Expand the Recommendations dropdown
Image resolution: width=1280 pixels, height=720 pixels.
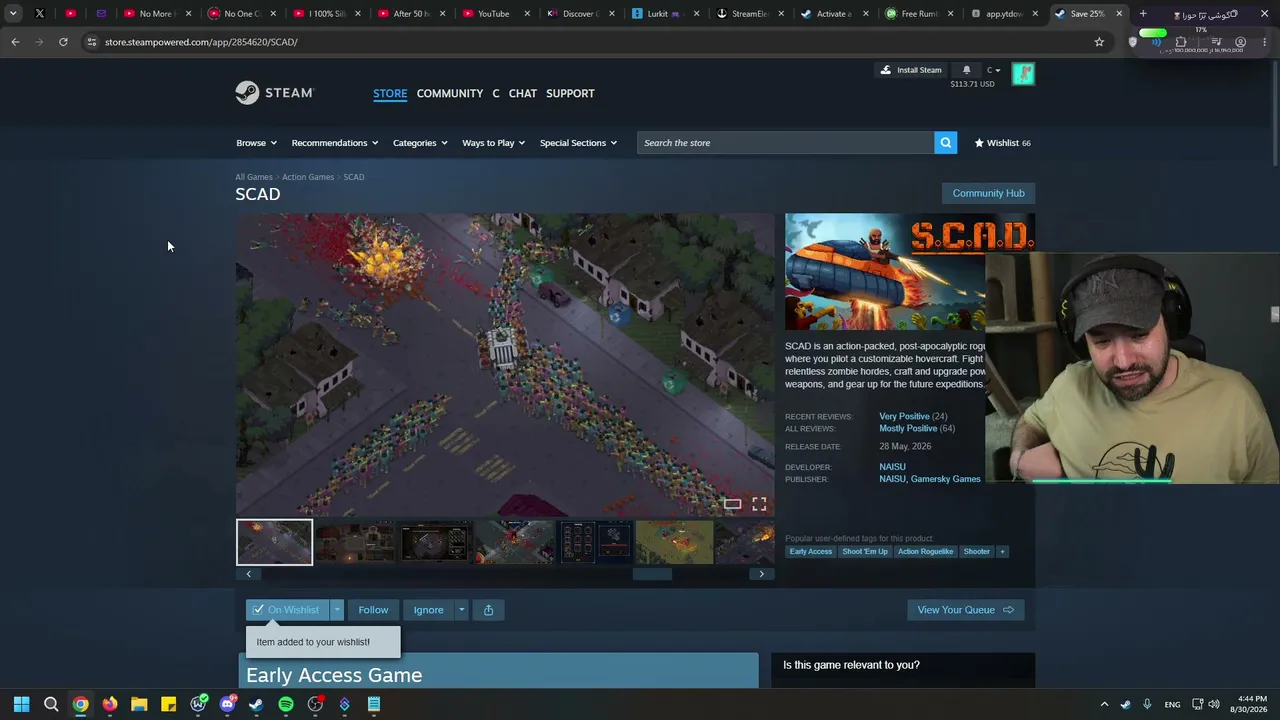[x=335, y=143]
